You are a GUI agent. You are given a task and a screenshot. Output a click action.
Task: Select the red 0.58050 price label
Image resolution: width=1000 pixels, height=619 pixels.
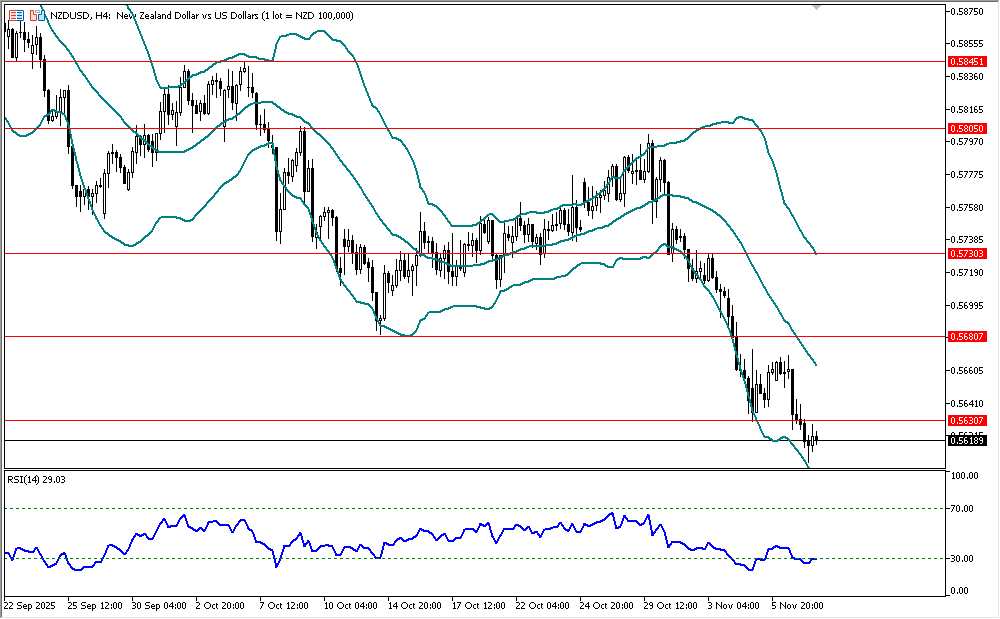pyautogui.click(x=967, y=129)
